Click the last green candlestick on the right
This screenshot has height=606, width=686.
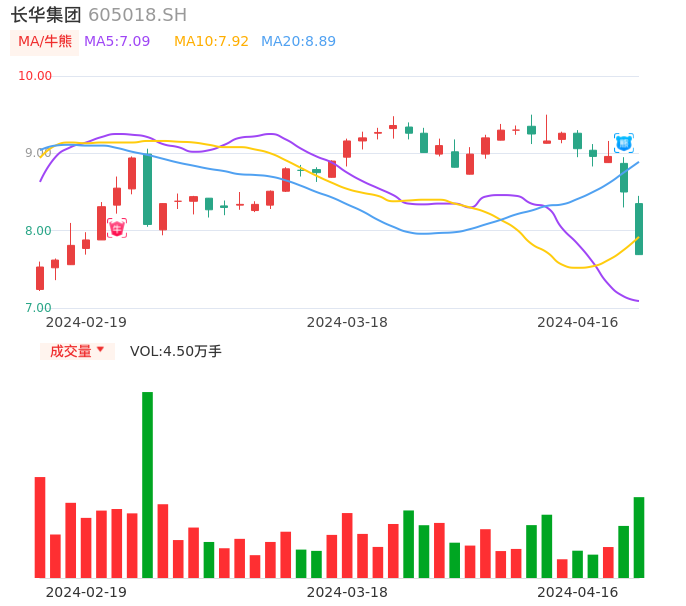coord(639,229)
